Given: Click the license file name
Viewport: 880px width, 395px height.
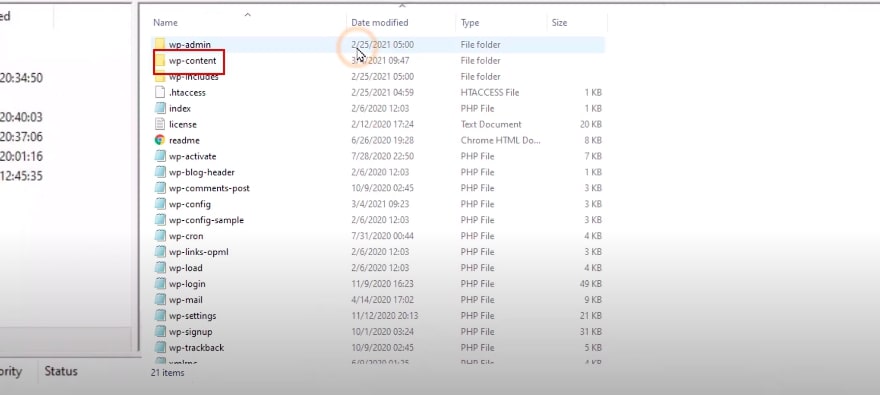Looking at the screenshot, I should point(183,125).
